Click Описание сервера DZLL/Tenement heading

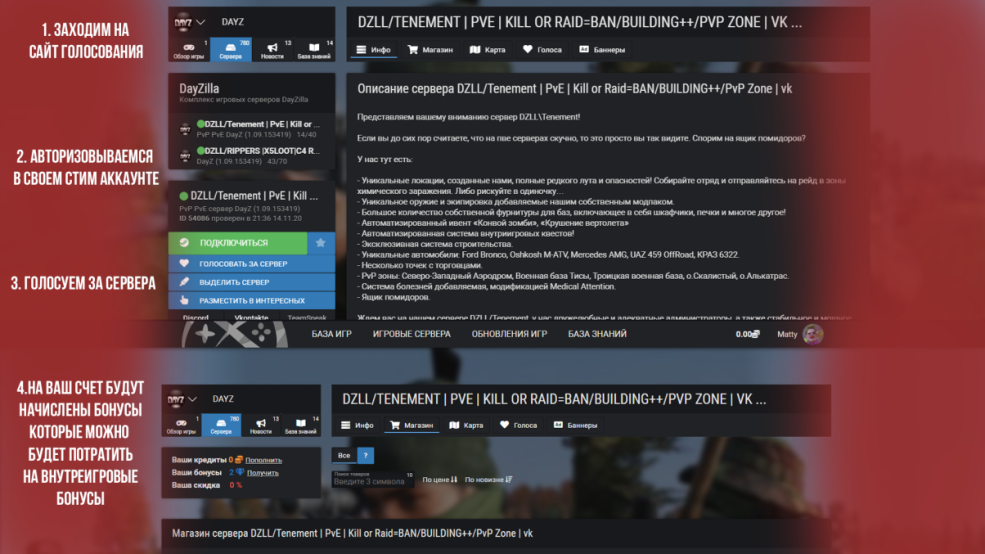pos(574,89)
